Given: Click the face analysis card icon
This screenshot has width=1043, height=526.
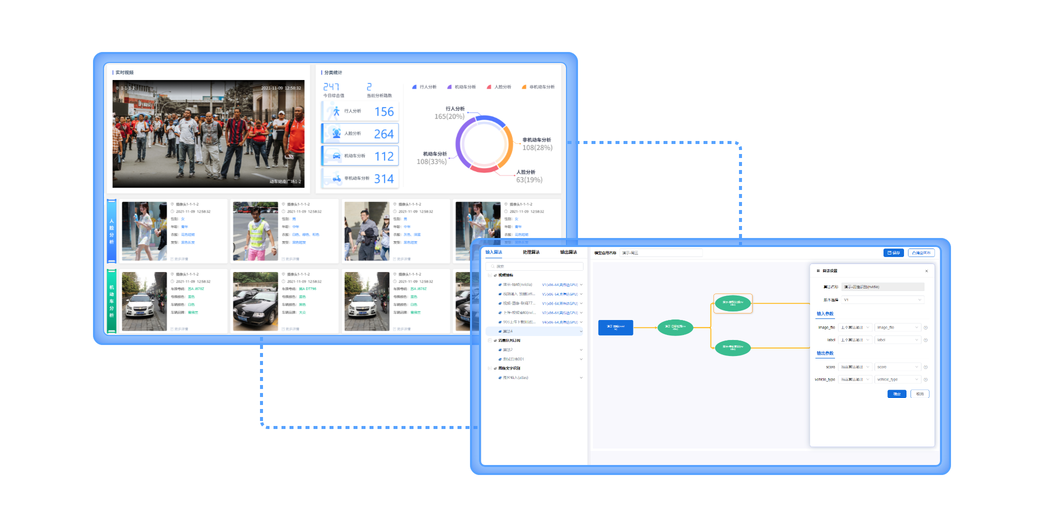Looking at the screenshot, I should point(336,134).
